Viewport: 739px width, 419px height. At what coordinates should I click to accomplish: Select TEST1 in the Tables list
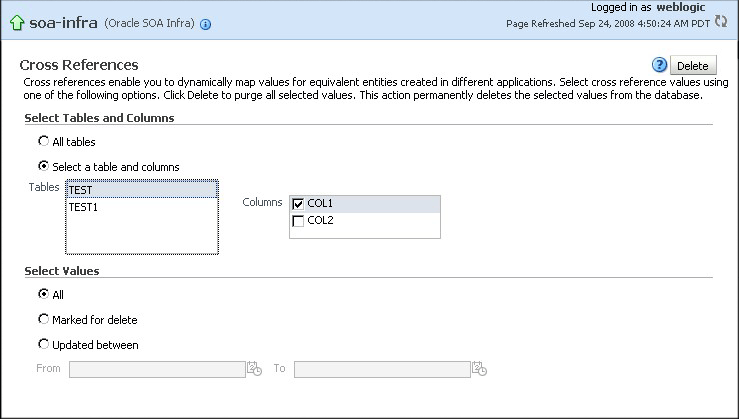coord(142,207)
